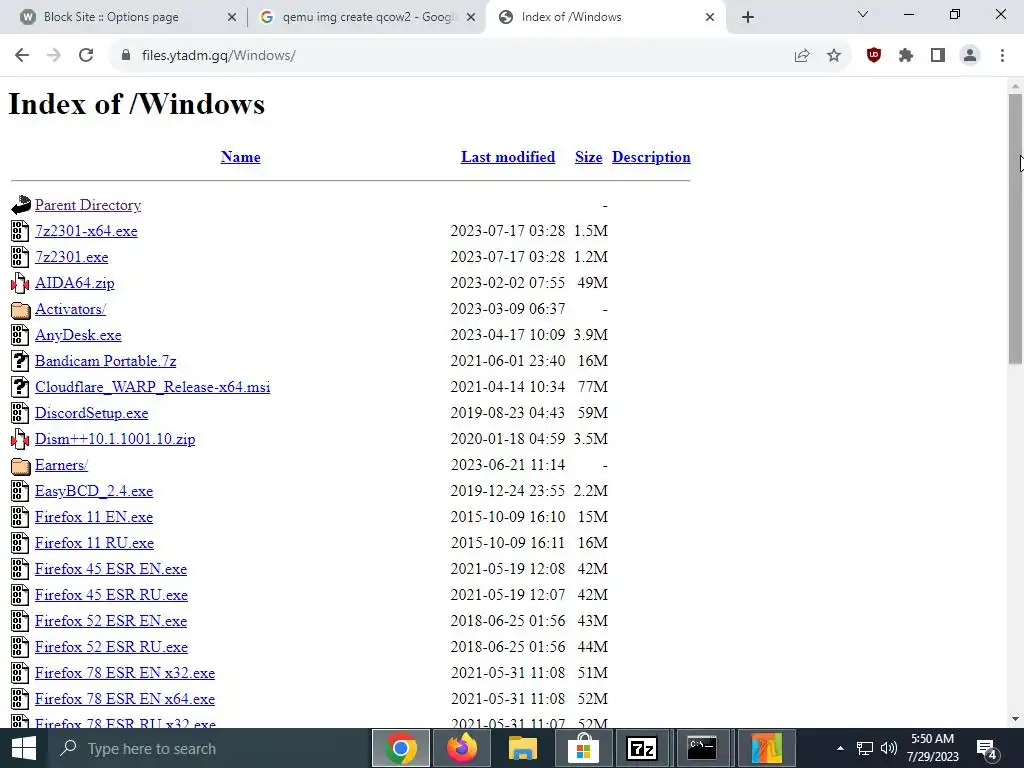Screen dimensions: 1024x768
Task: Toggle the browser side panel icon
Action: tap(938, 56)
